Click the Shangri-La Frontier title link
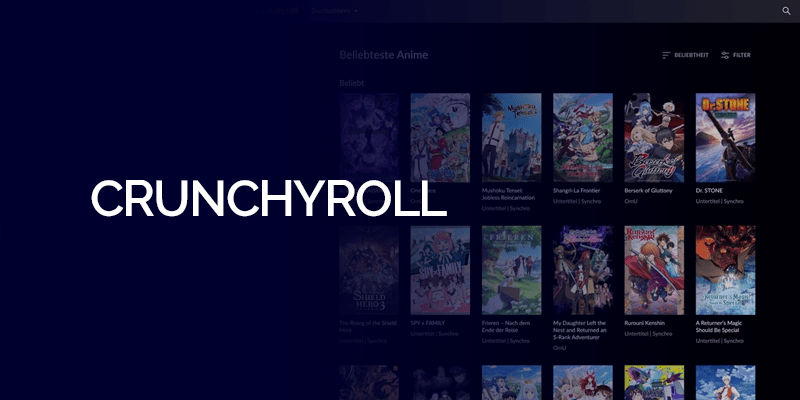800x400 pixels. [577, 190]
